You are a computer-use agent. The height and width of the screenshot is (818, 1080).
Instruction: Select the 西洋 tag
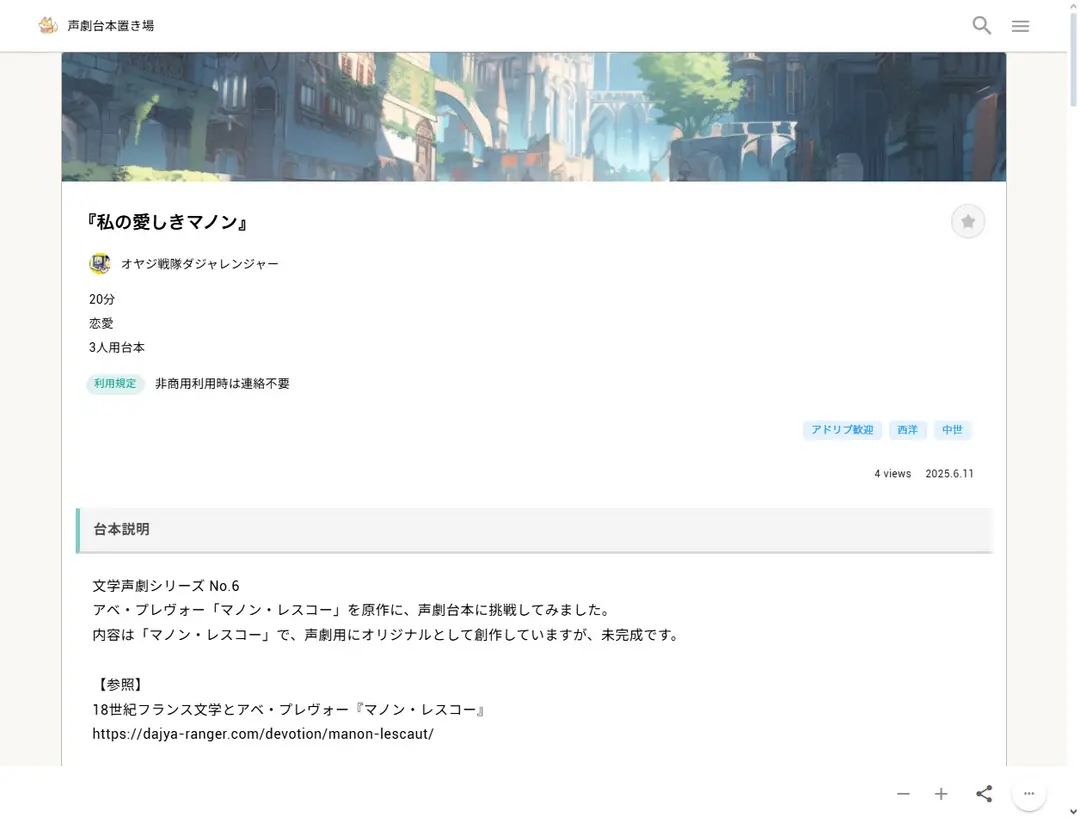(x=907, y=430)
